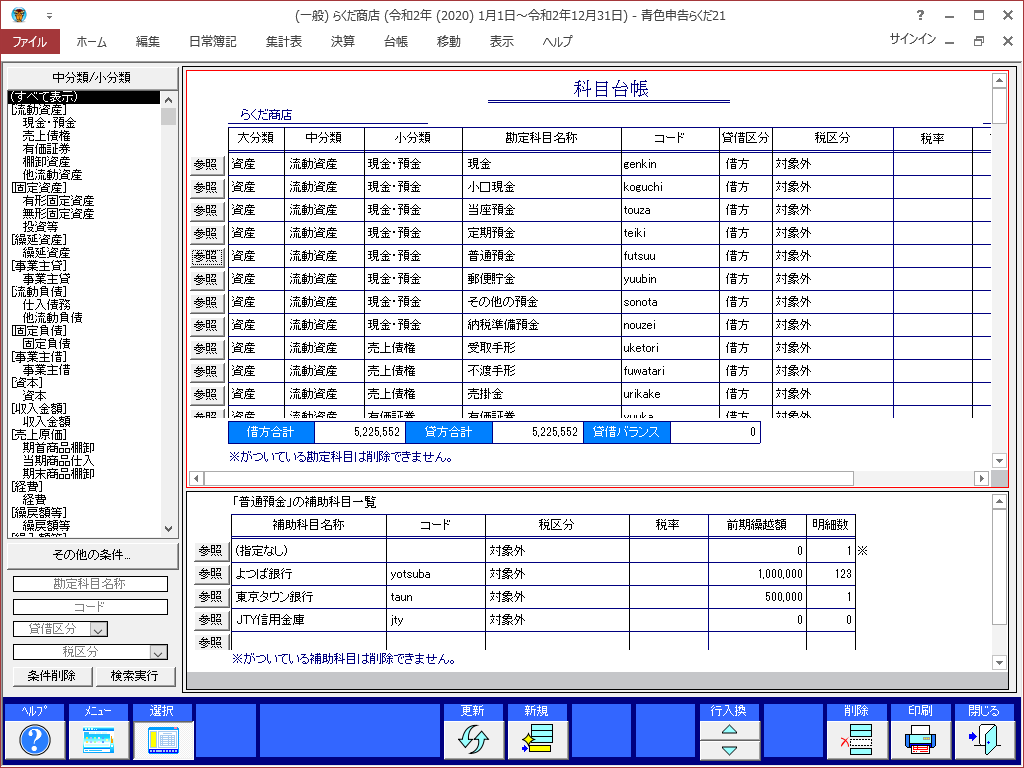Select 収入金額 in category list

tap(46, 422)
